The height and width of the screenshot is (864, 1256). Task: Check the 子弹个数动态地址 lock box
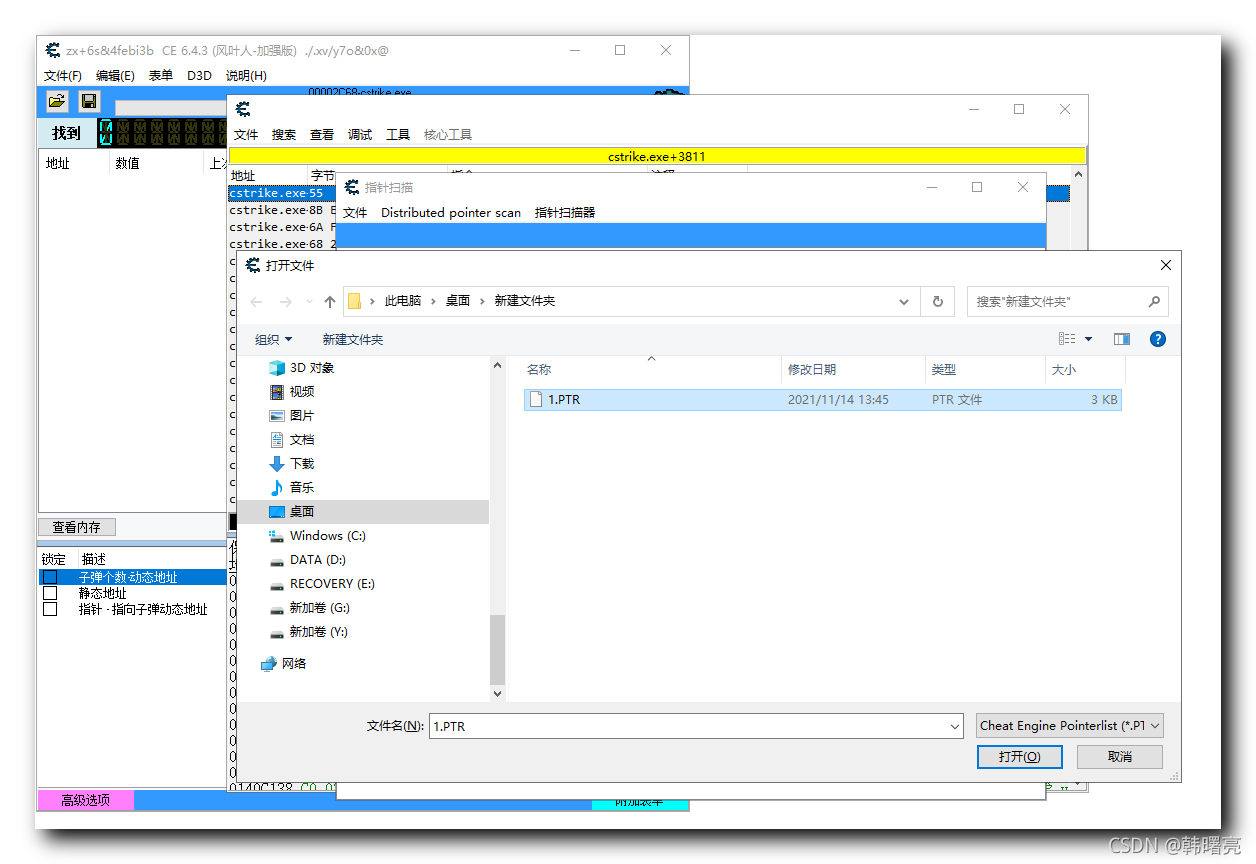pos(50,577)
